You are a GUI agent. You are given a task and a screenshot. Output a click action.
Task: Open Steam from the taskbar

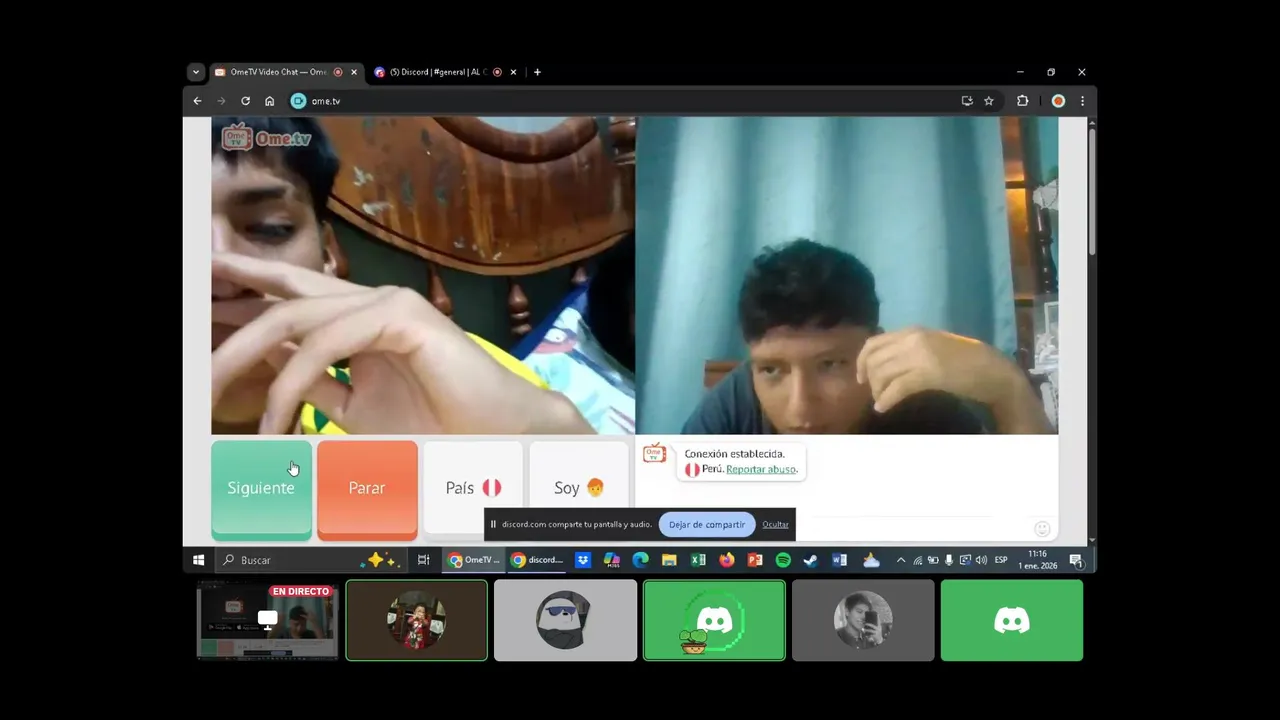pos(811,560)
